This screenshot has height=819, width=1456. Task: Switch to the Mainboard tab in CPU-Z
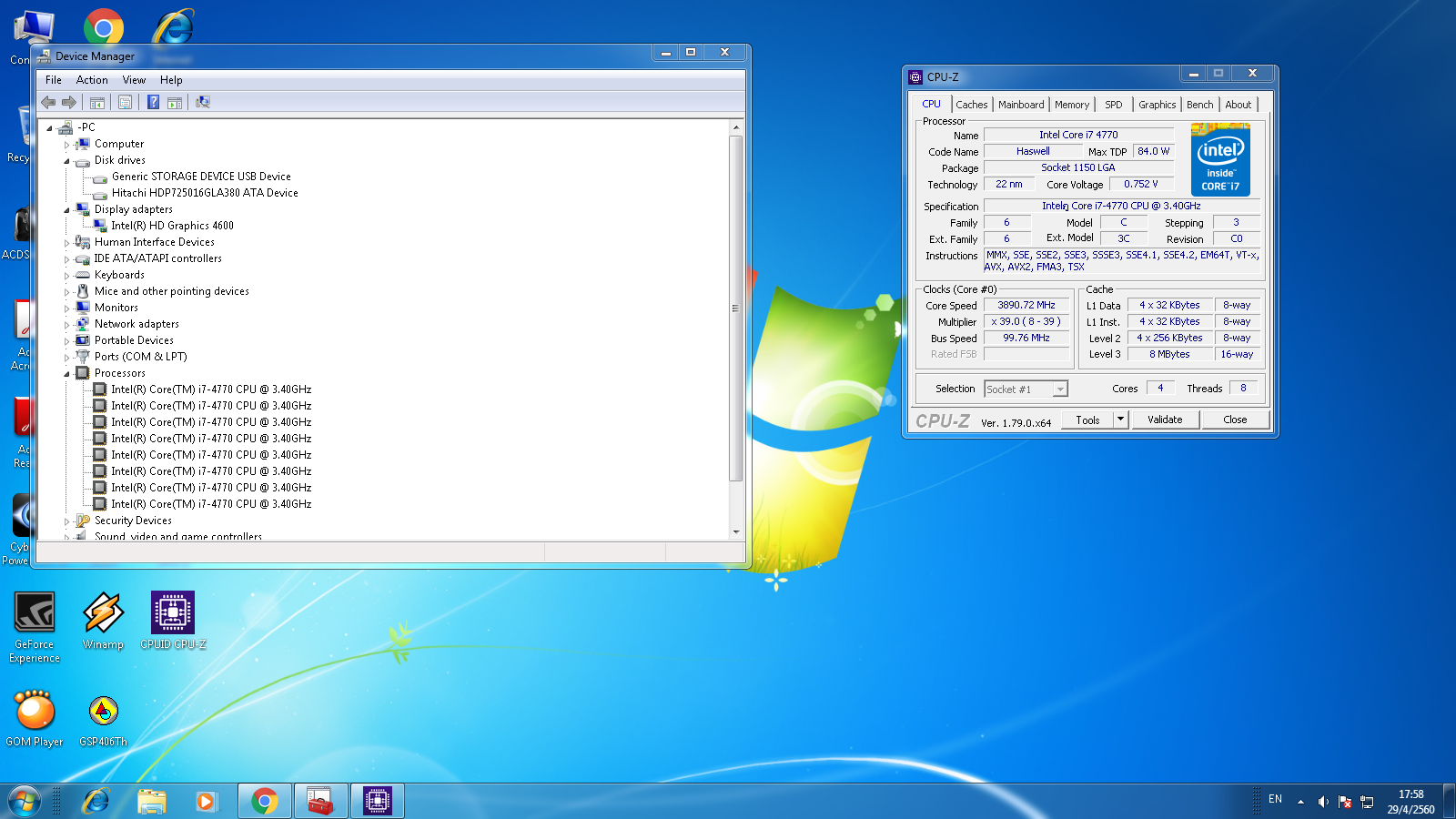click(x=1021, y=105)
